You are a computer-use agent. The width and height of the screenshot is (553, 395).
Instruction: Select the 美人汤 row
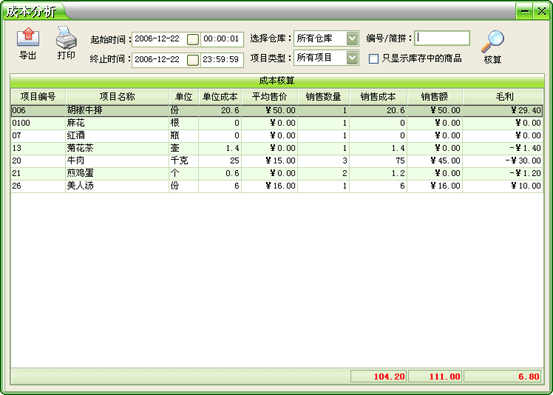click(x=277, y=186)
